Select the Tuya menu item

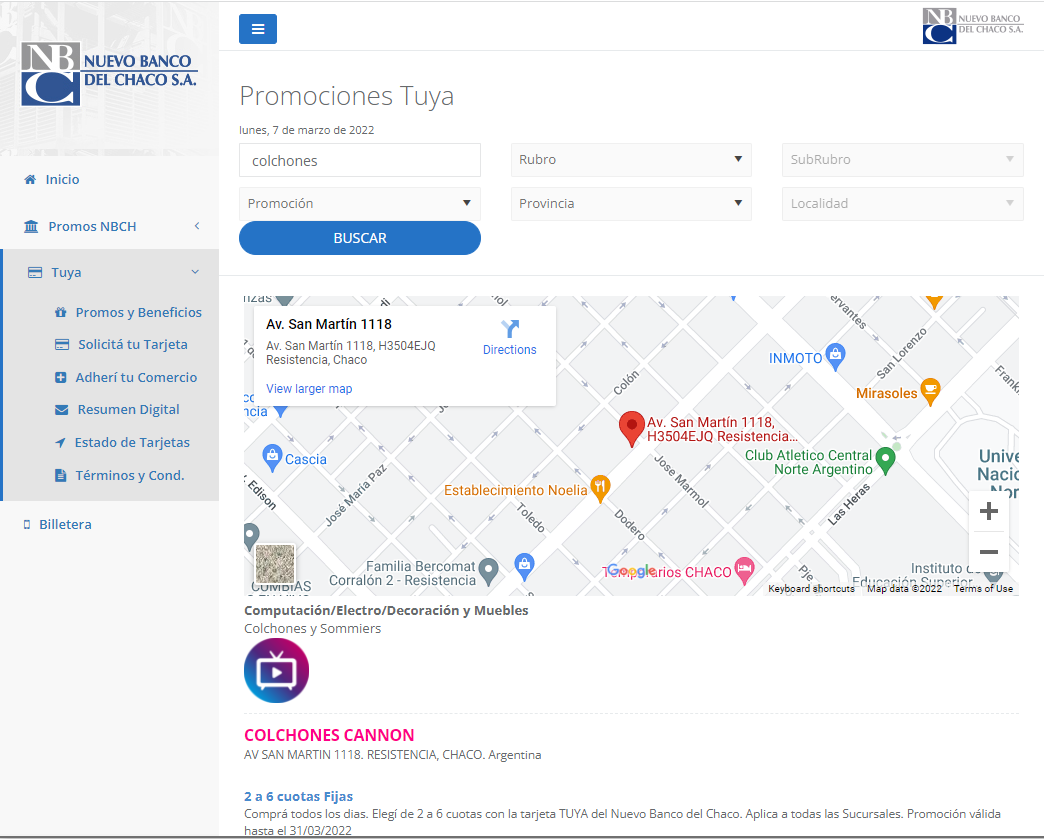(x=66, y=272)
